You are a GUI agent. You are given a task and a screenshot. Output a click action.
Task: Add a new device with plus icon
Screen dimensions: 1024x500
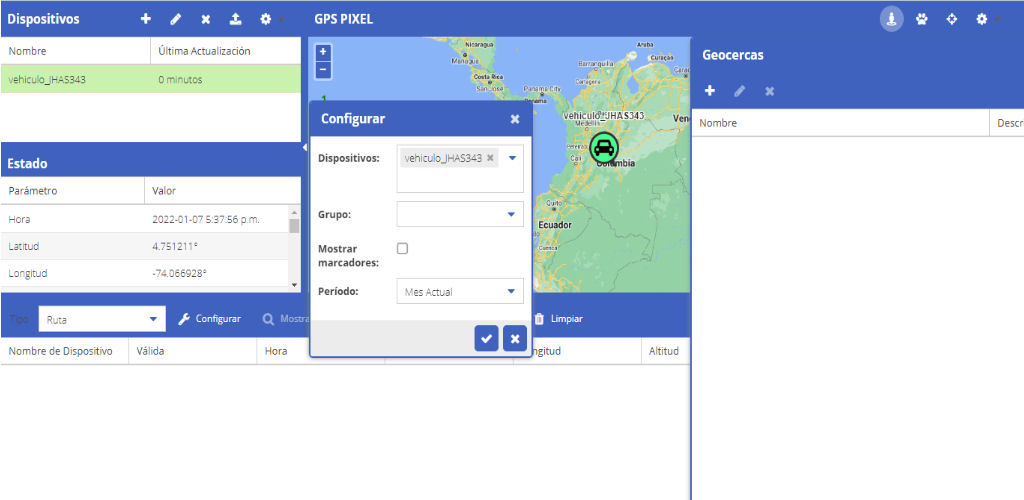(146, 20)
